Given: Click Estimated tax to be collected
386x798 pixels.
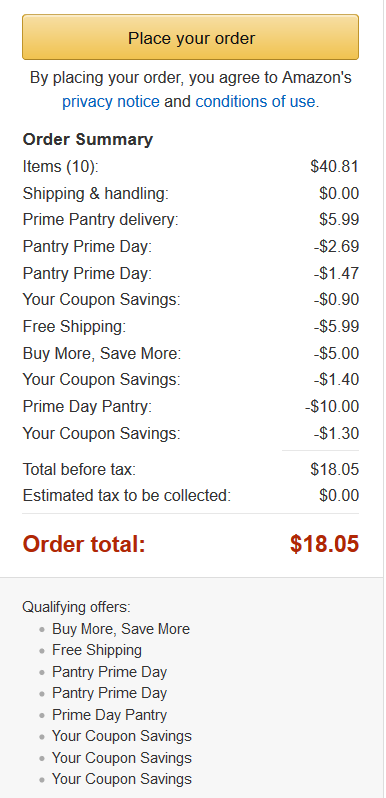Looking at the screenshot, I should coord(127,496).
